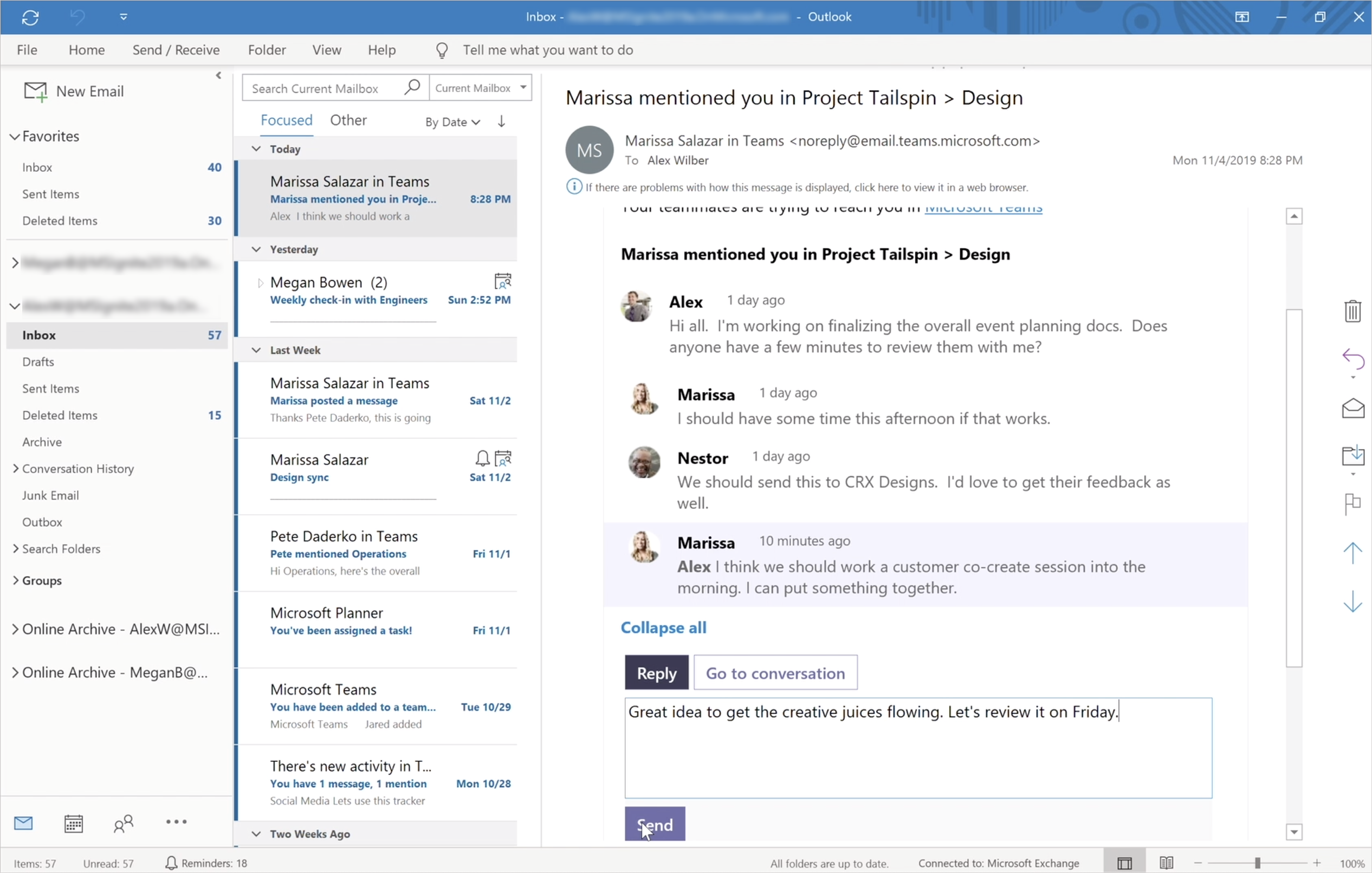Click inside the reply text box

[918, 748]
